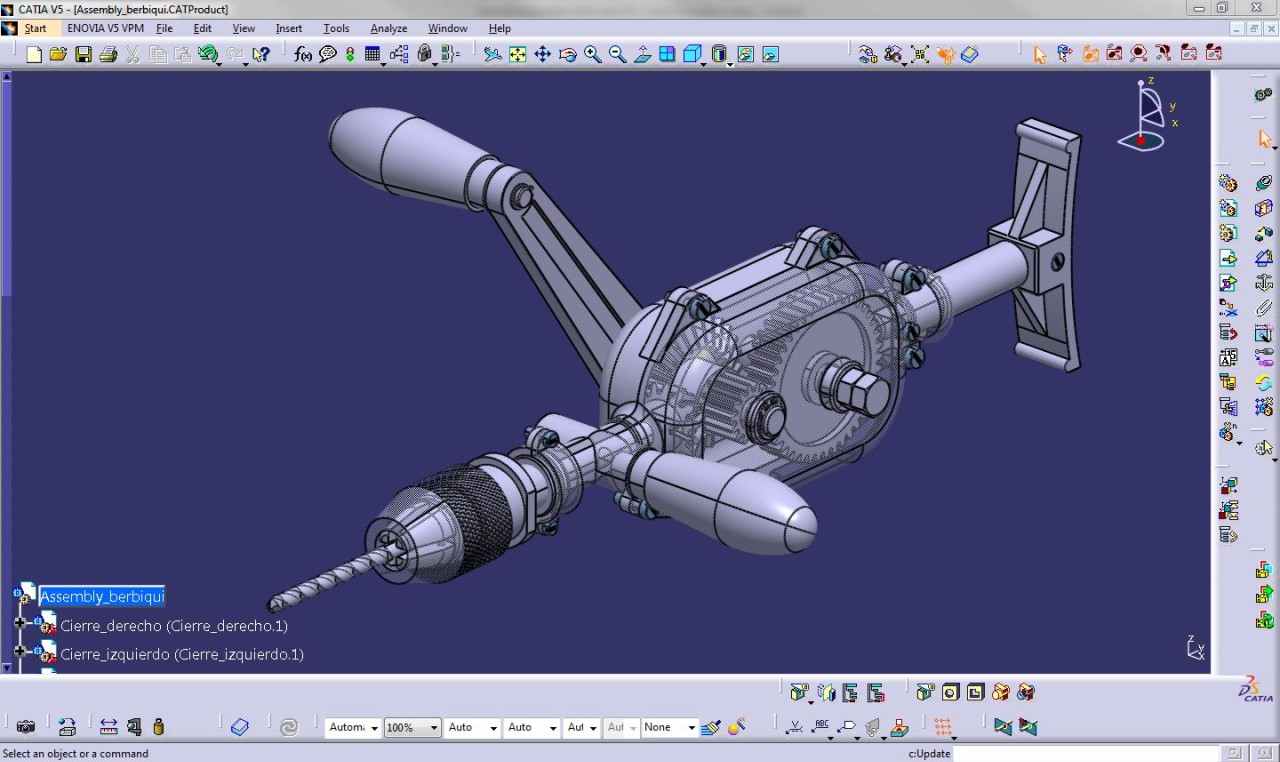Open the None dropdown in graphic properties

coord(668,728)
